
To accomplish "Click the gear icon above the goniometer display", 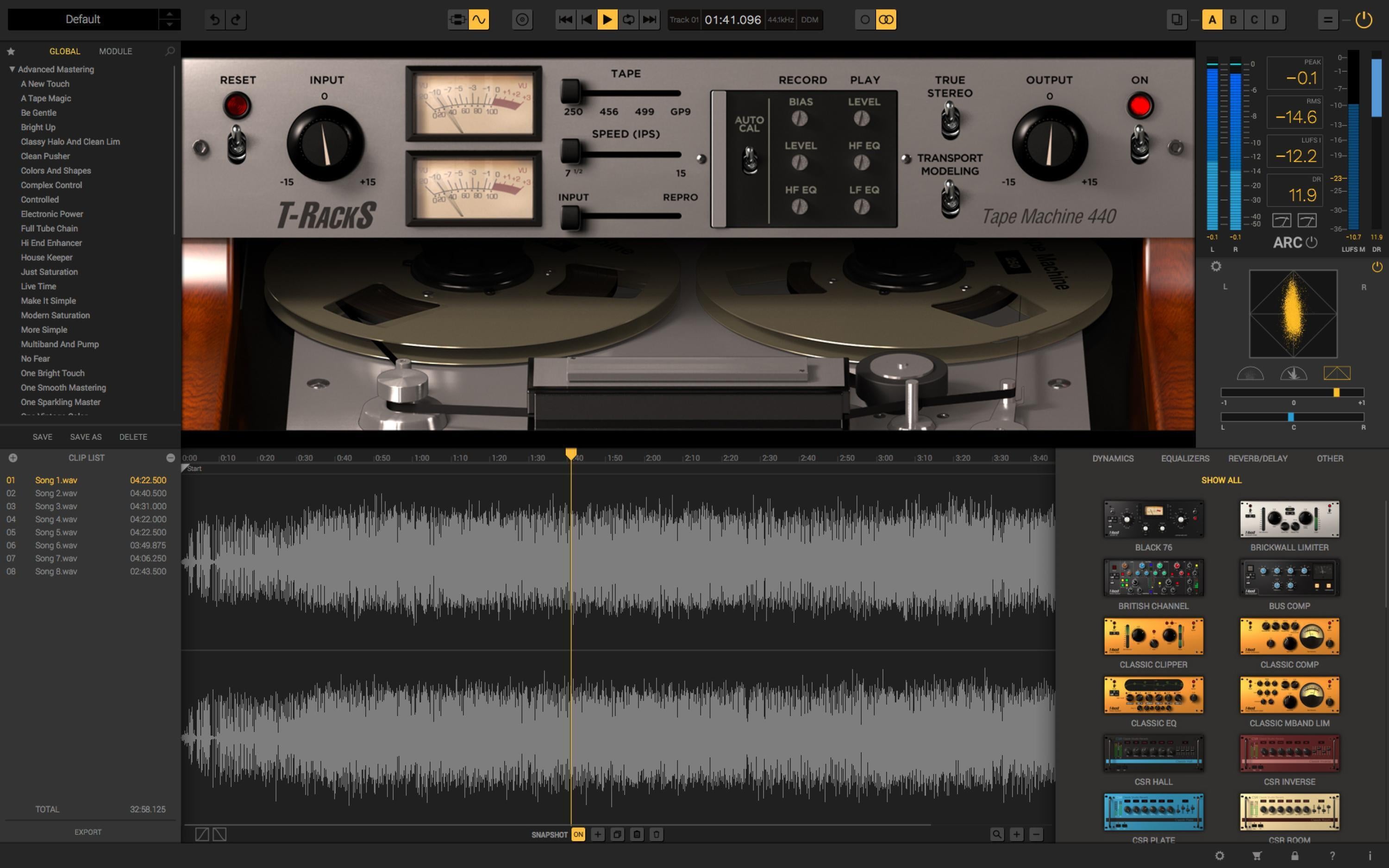I will tap(1217, 266).
